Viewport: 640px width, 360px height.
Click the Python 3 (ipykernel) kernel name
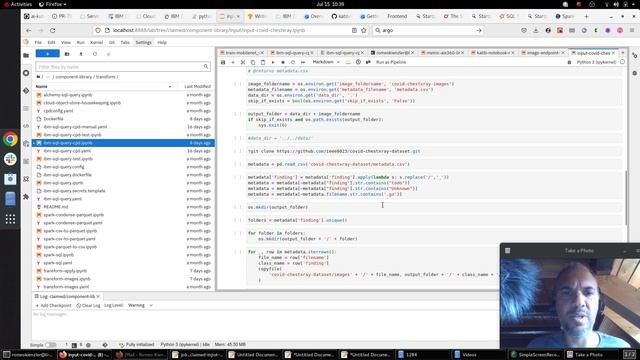click(596, 62)
